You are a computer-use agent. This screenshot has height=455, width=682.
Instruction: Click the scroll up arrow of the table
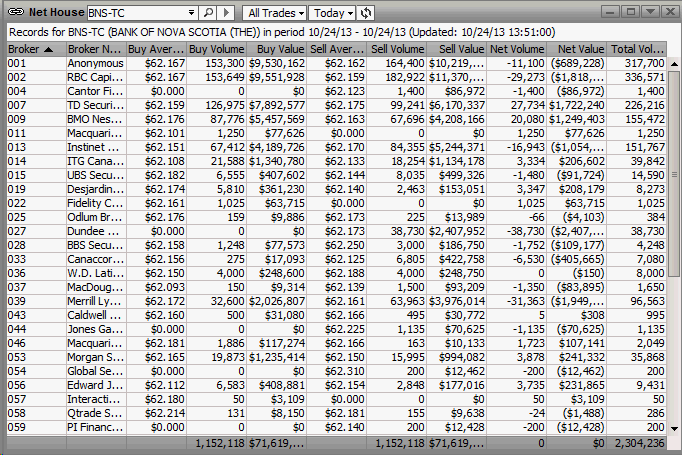[x=674, y=64]
